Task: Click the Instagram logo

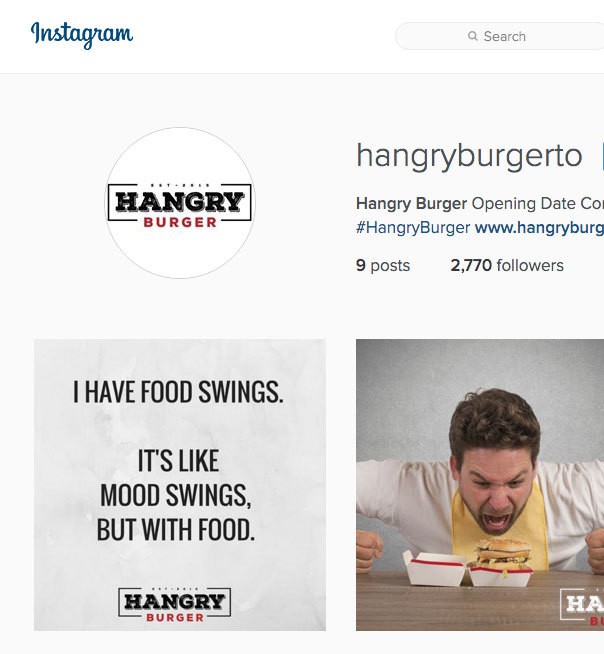Action: (82, 35)
